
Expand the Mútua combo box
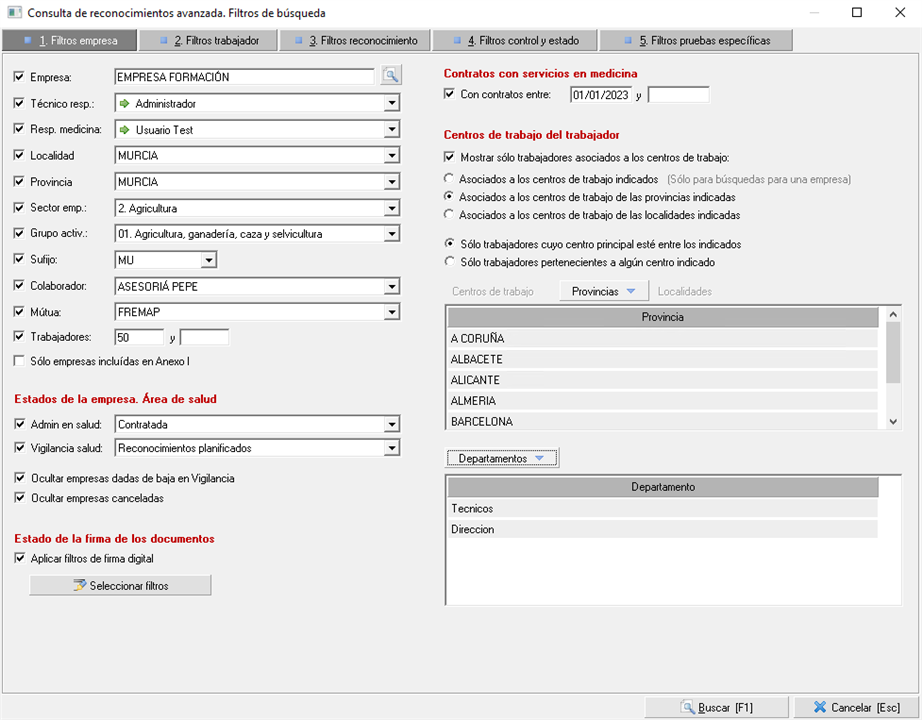tap(391, 312)
